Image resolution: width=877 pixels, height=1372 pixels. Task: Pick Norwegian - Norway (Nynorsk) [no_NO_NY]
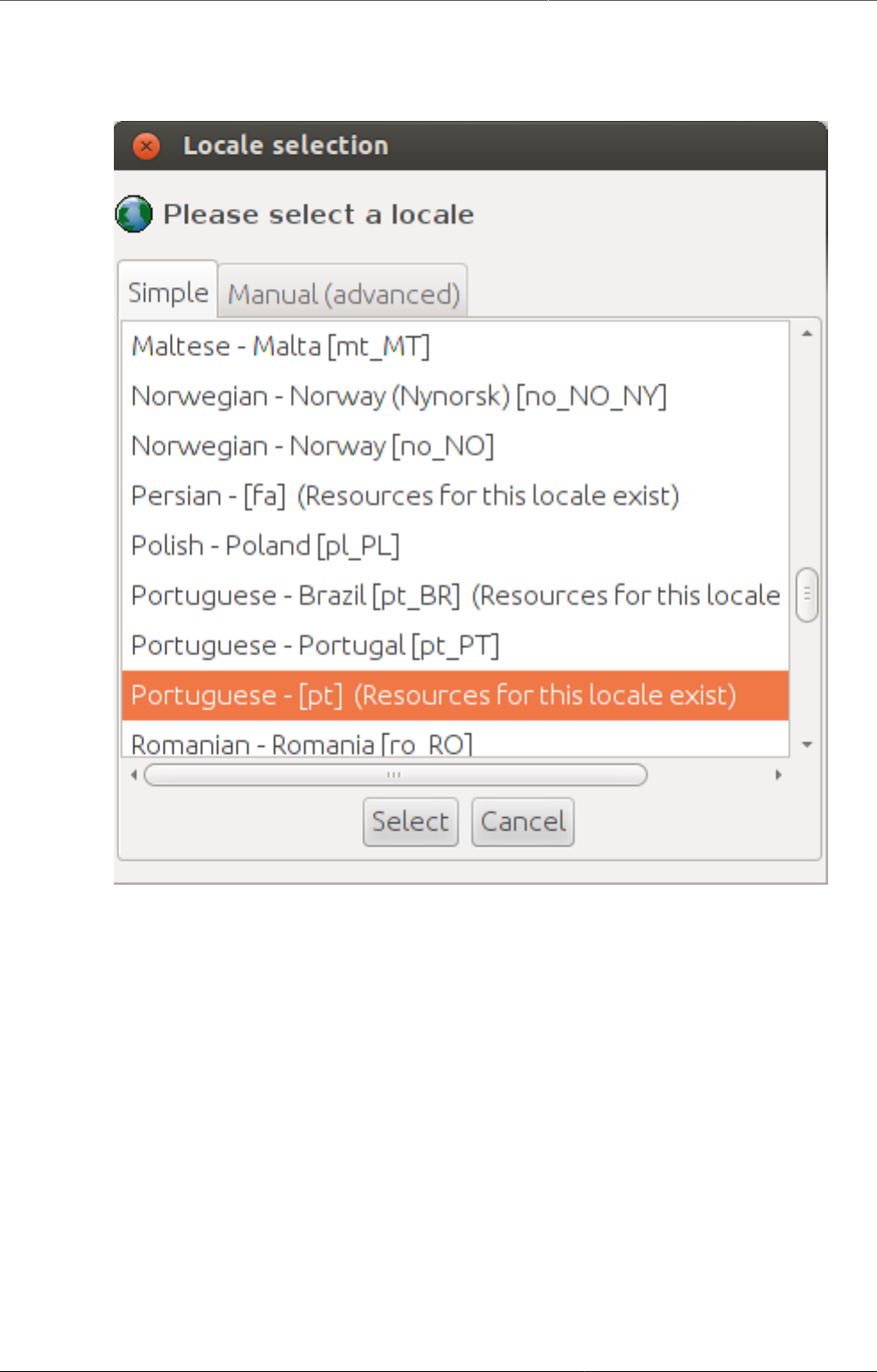398,396
